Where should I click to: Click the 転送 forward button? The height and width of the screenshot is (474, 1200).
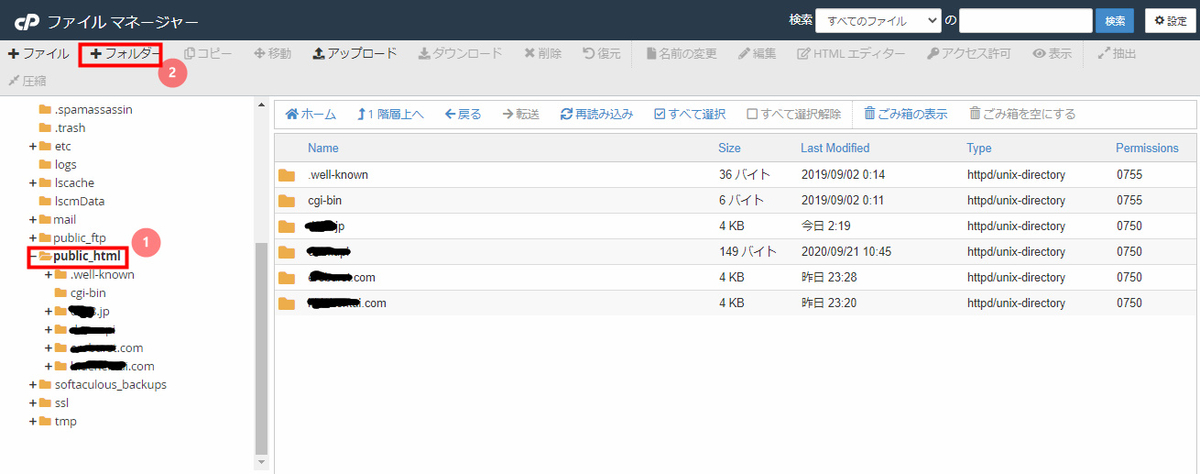[521, 114]
